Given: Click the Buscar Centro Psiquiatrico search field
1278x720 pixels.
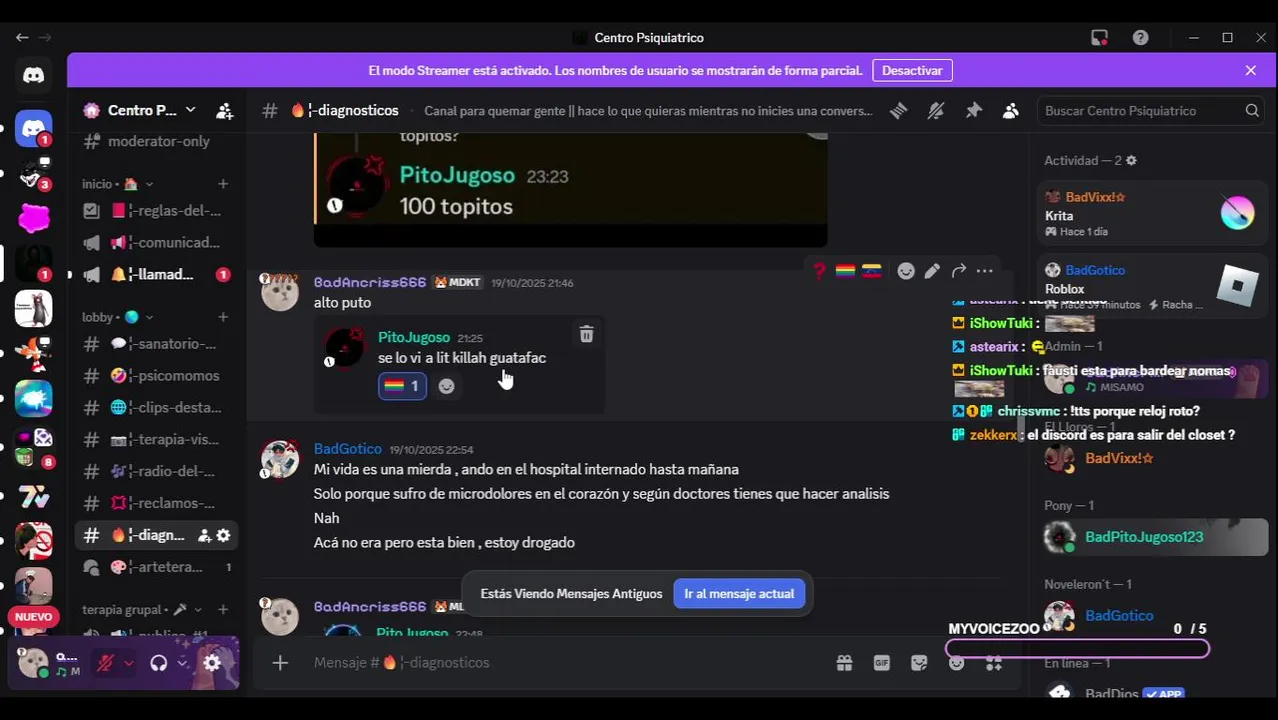Looking at the screenshot, I should 1150,111.
